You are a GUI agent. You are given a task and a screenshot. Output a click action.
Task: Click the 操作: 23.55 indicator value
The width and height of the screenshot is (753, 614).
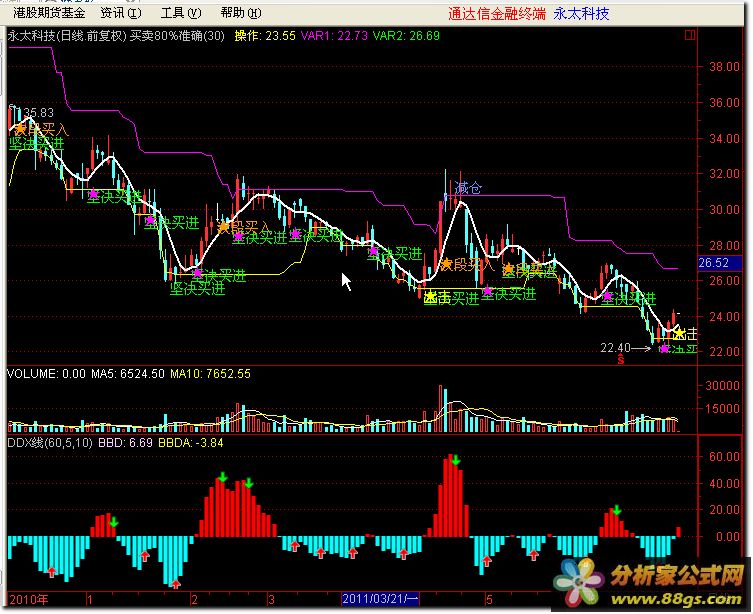pos(265,36)
